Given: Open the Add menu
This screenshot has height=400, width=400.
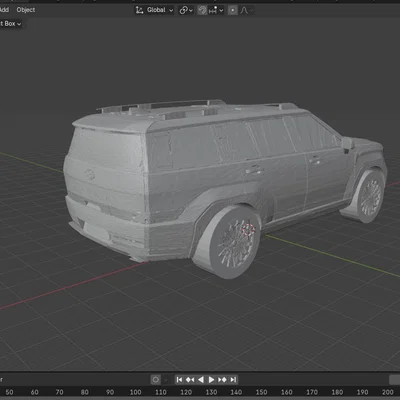Looking at the screenshot, I should click(x=4, y=10).
